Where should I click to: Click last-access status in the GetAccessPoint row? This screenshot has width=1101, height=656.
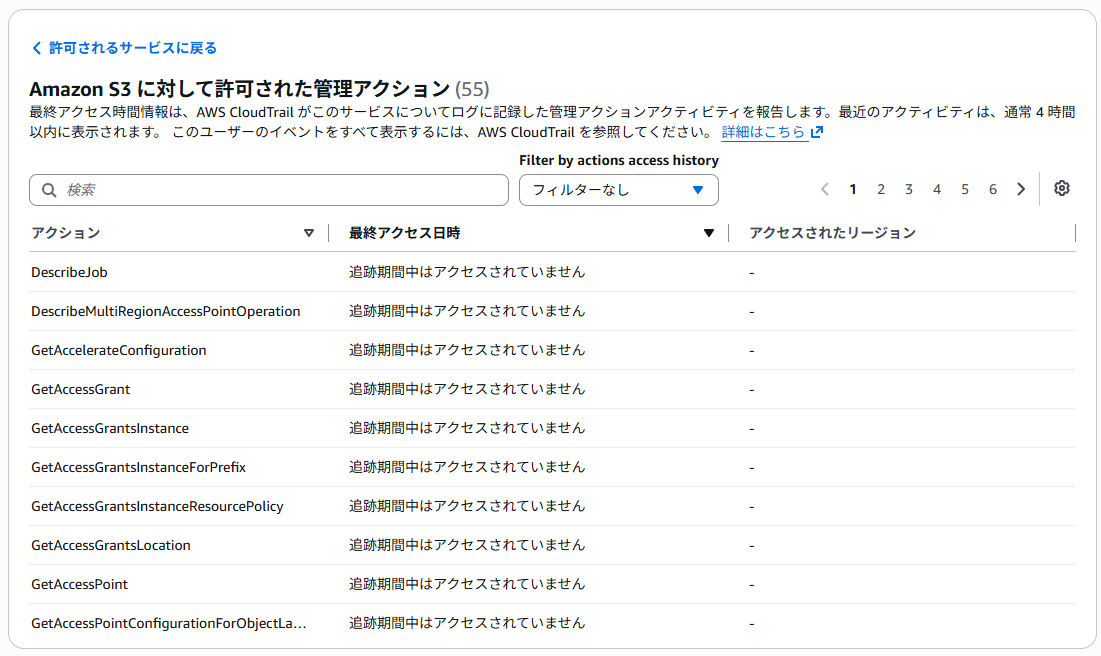click(467, 584)
